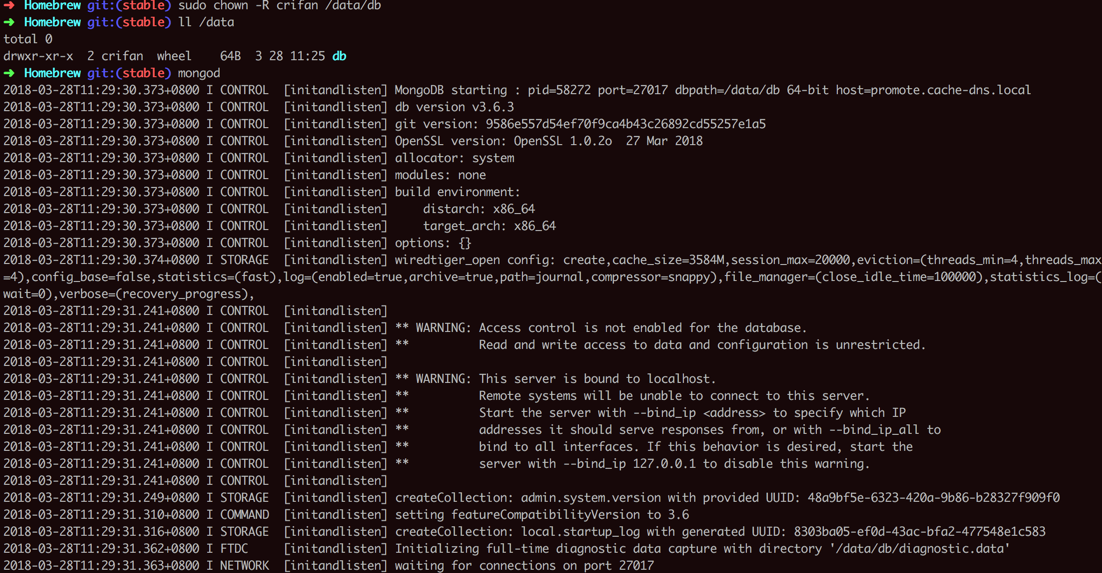Select the 'll /data' command
This screenshot has width=1102, height=573.
[206, 22]
